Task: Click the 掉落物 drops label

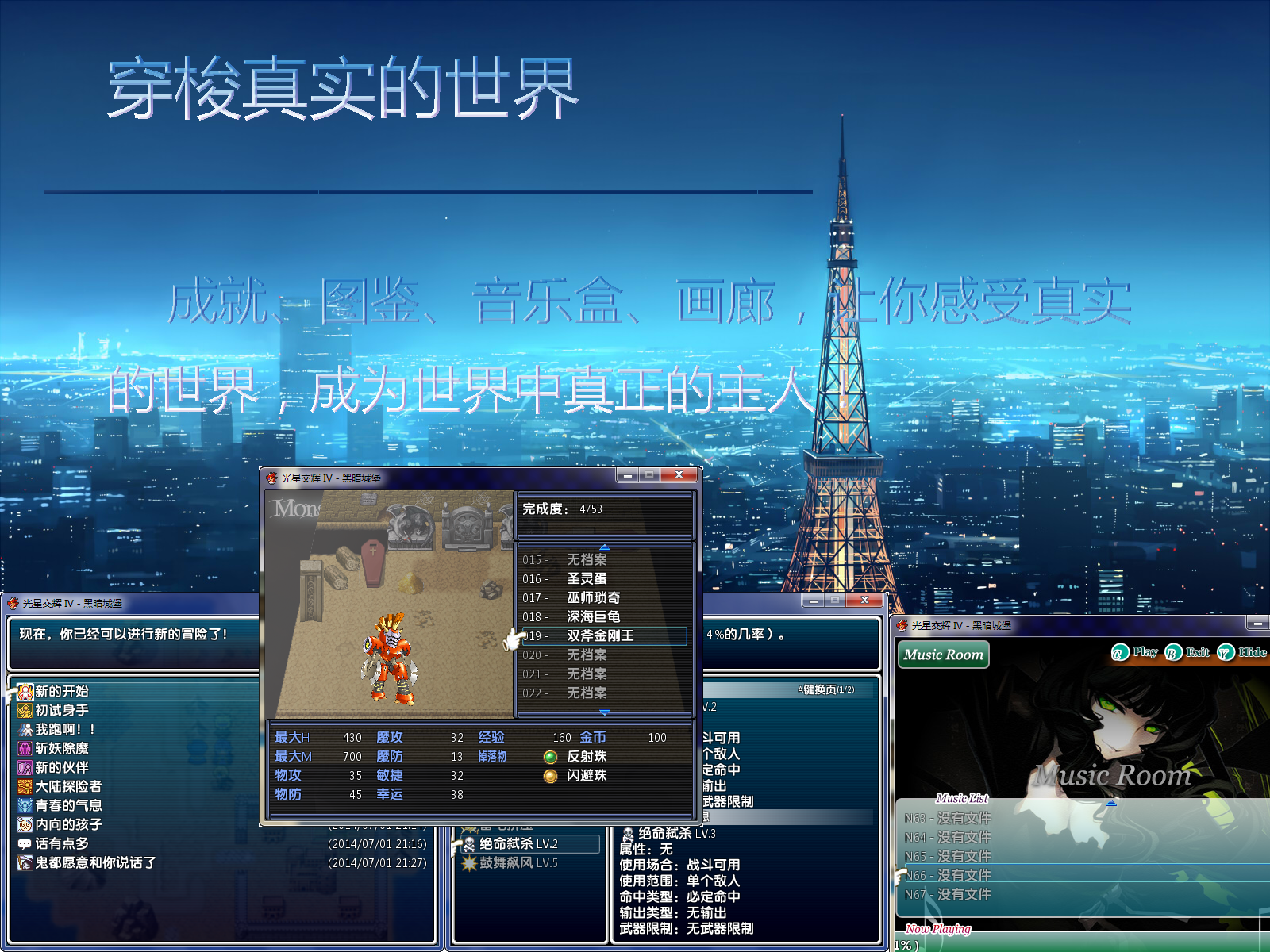Action: click(492, 757)
